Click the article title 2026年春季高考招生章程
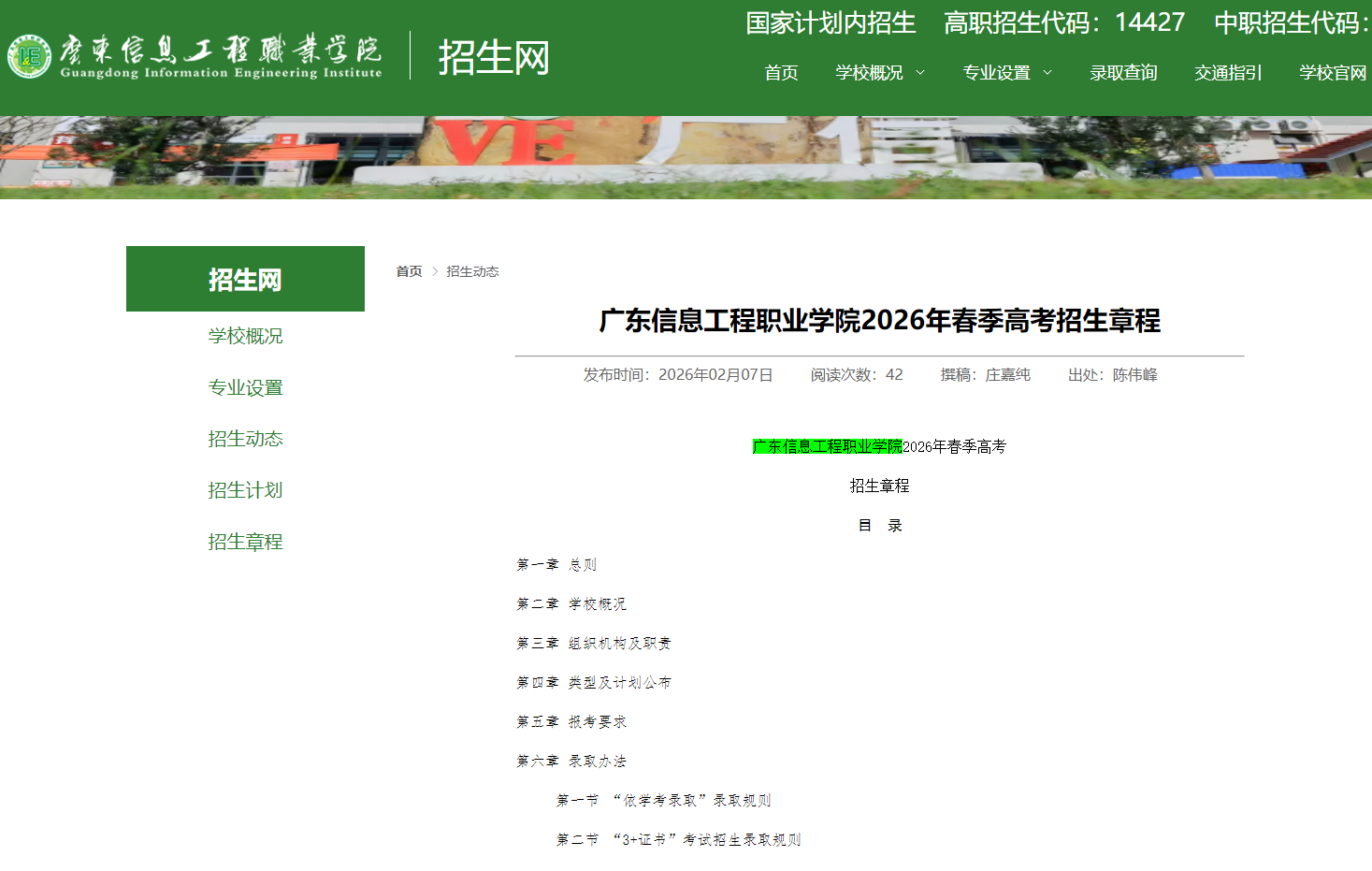This screenshot has height=871, width=1372. (879, 321)
